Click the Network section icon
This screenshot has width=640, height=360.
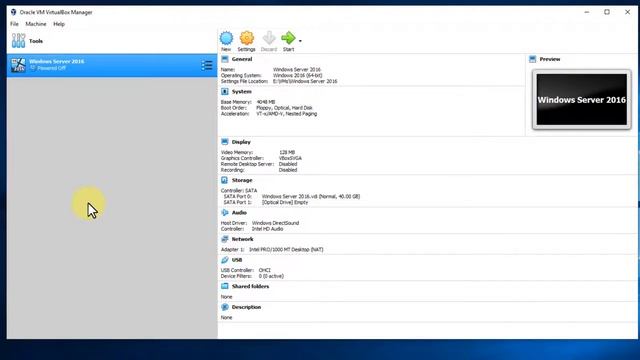pyautogui.click(x=224, y=239)
